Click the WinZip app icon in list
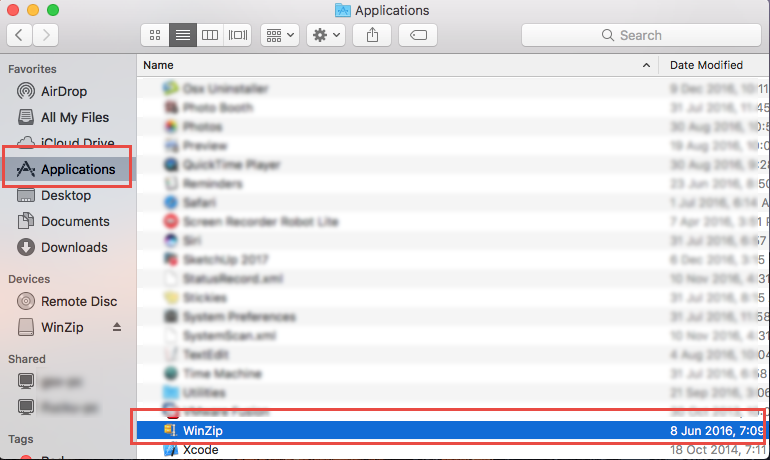770x460 pixels. [170, 431]
